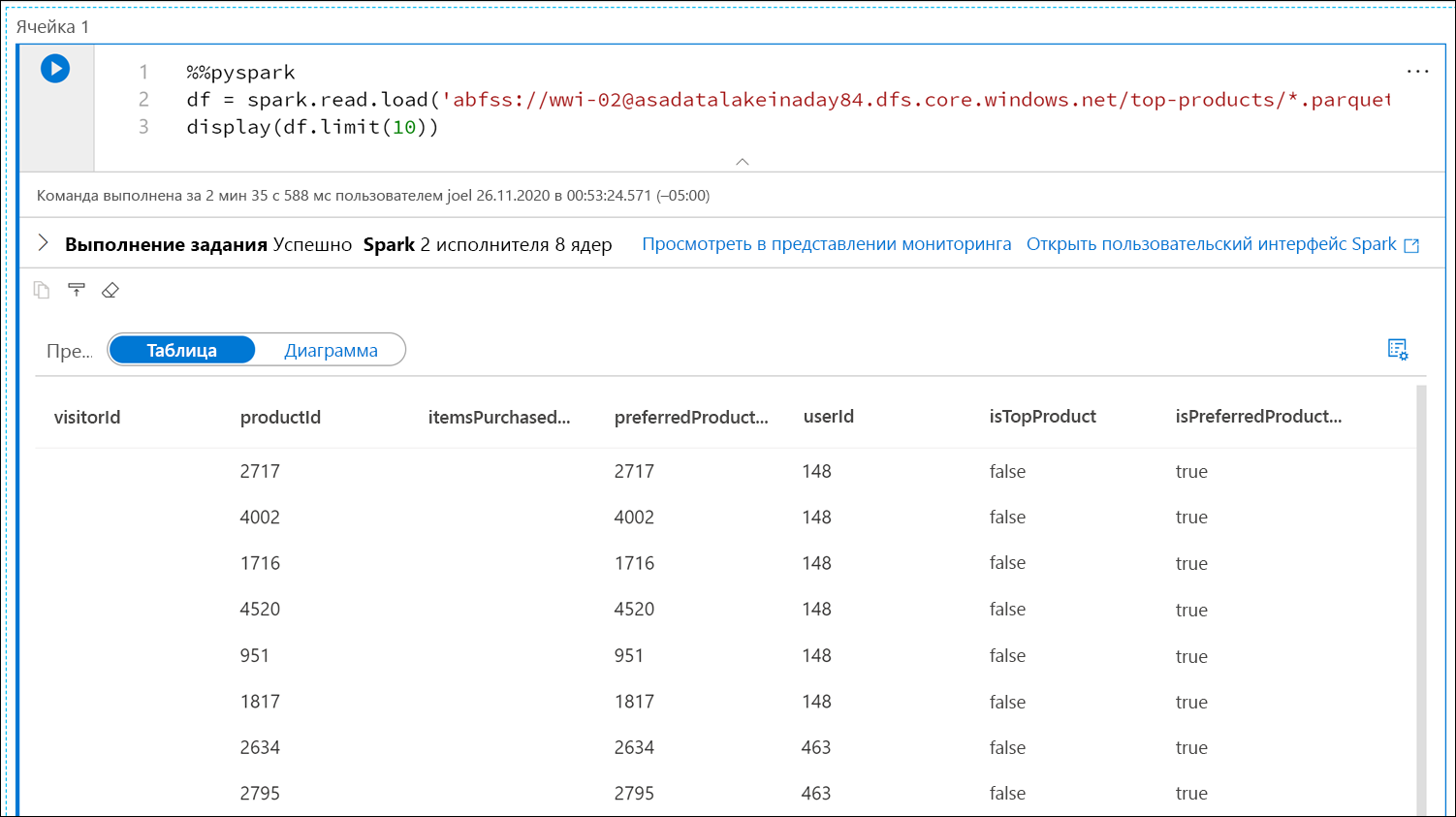
Task: Open the cell's more options ellipsis menu
Action: 1417,72
